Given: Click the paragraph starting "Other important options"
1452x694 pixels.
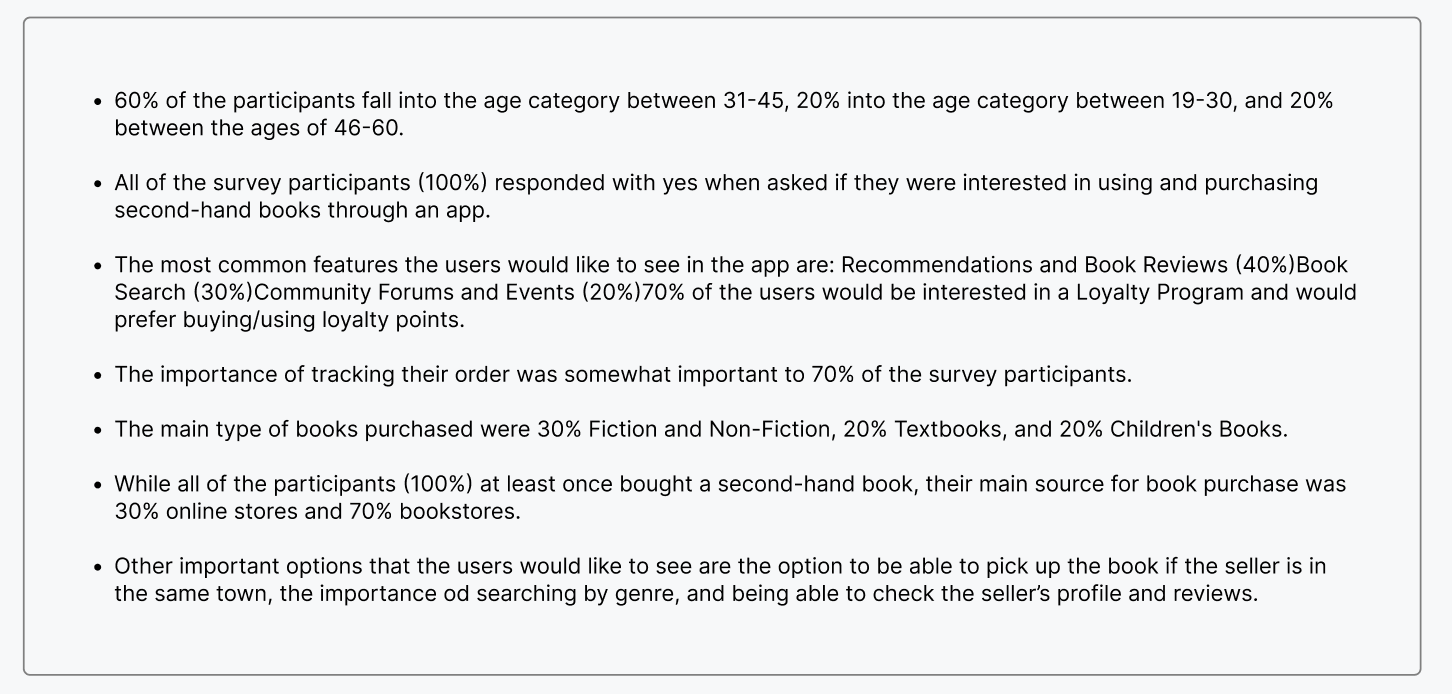Looking at the screenshot, I should (x=720, y=579).
